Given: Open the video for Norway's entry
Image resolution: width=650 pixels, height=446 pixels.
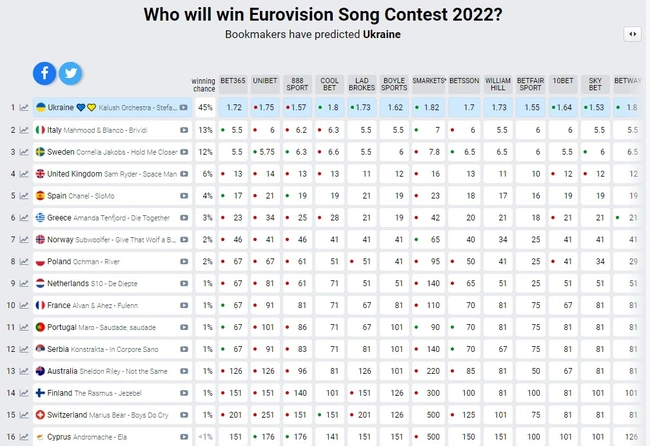Looking at the screenshot, I should coord(184,239).
